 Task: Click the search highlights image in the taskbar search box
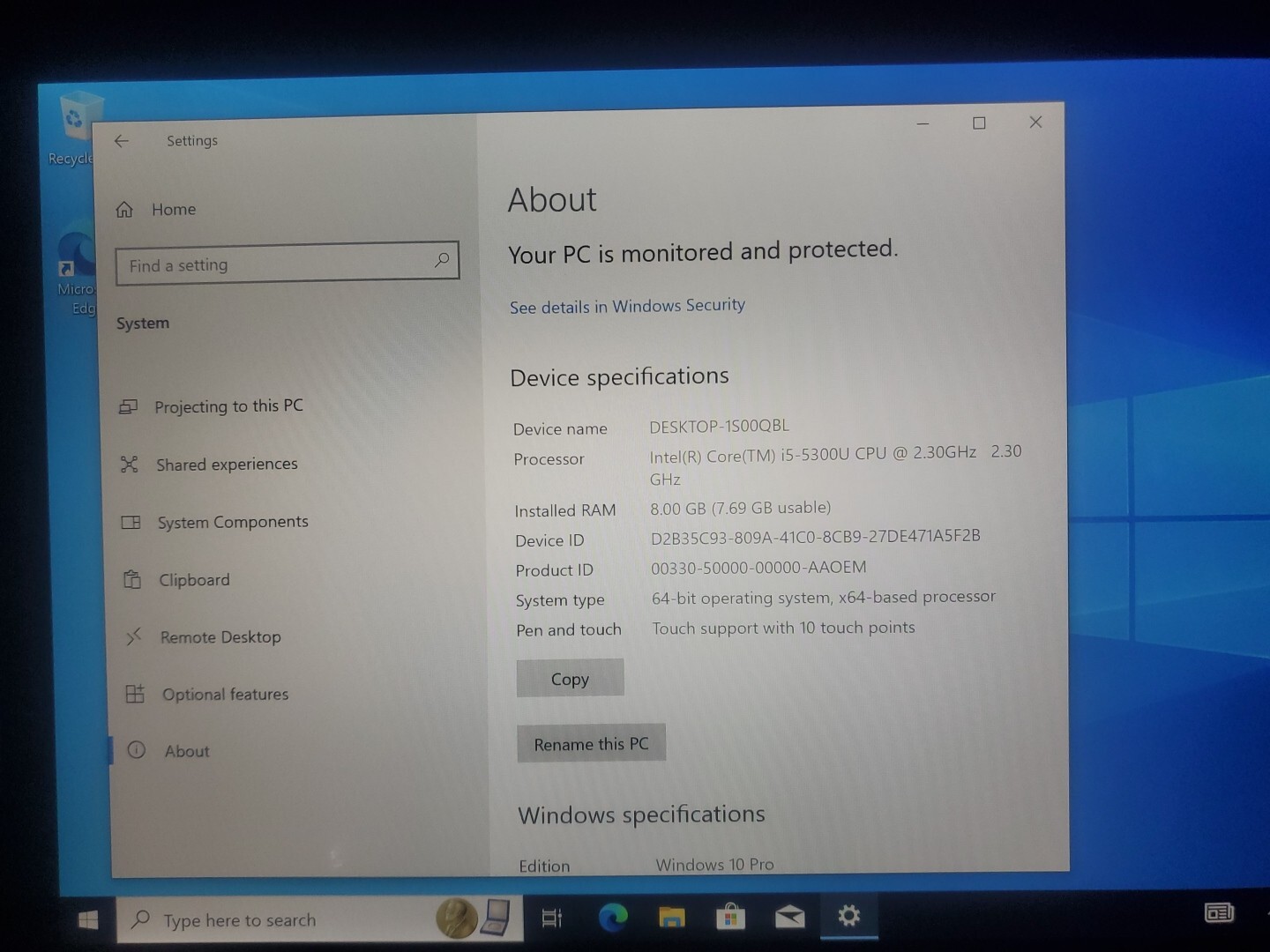[474, 919]
